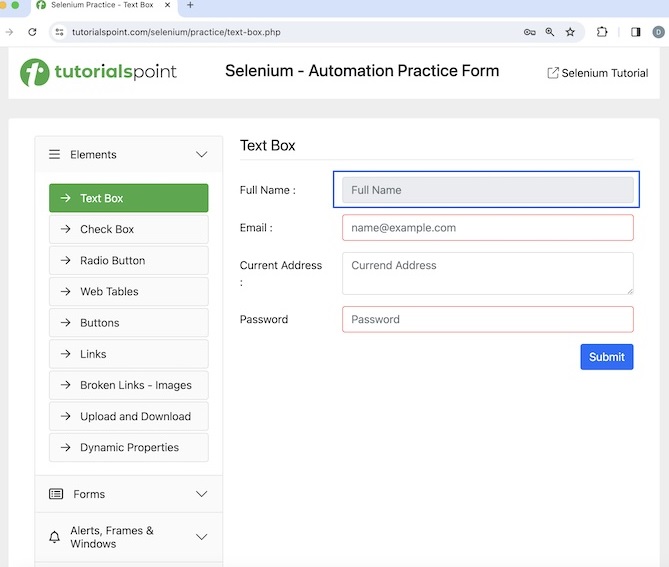Go to Web Tables menu item
Screen dimensions: 669x567
click(x=128, y=292)
